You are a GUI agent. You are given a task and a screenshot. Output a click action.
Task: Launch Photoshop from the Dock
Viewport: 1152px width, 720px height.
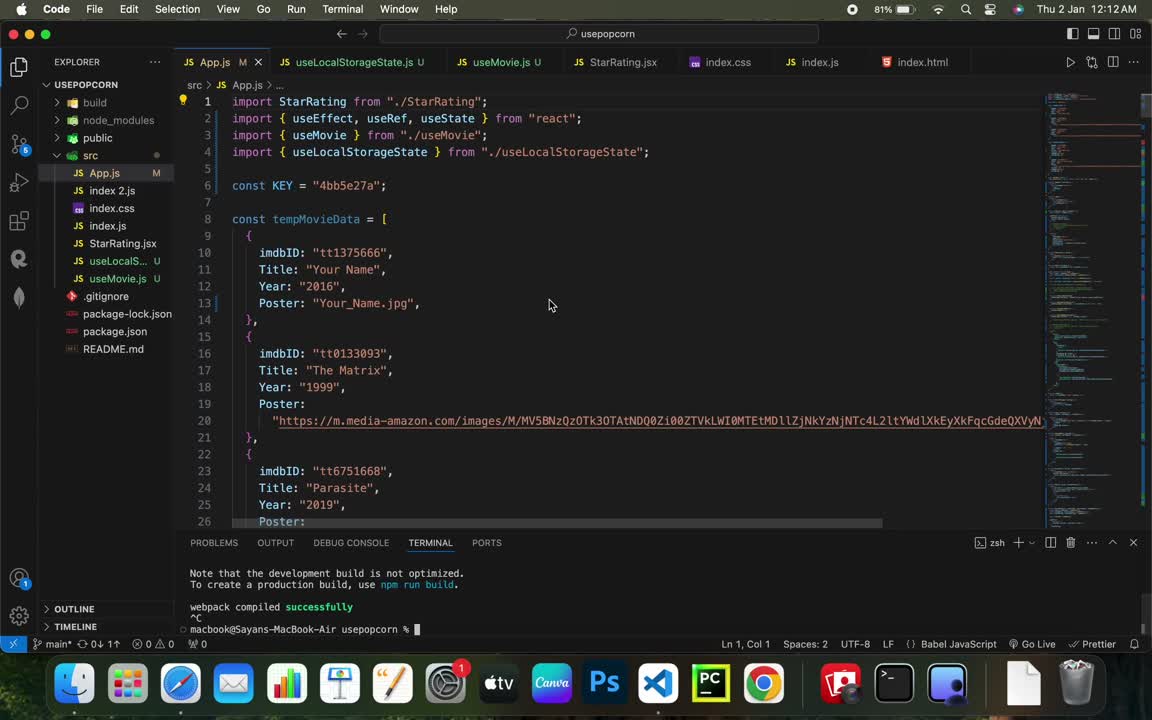click(605, 683)
